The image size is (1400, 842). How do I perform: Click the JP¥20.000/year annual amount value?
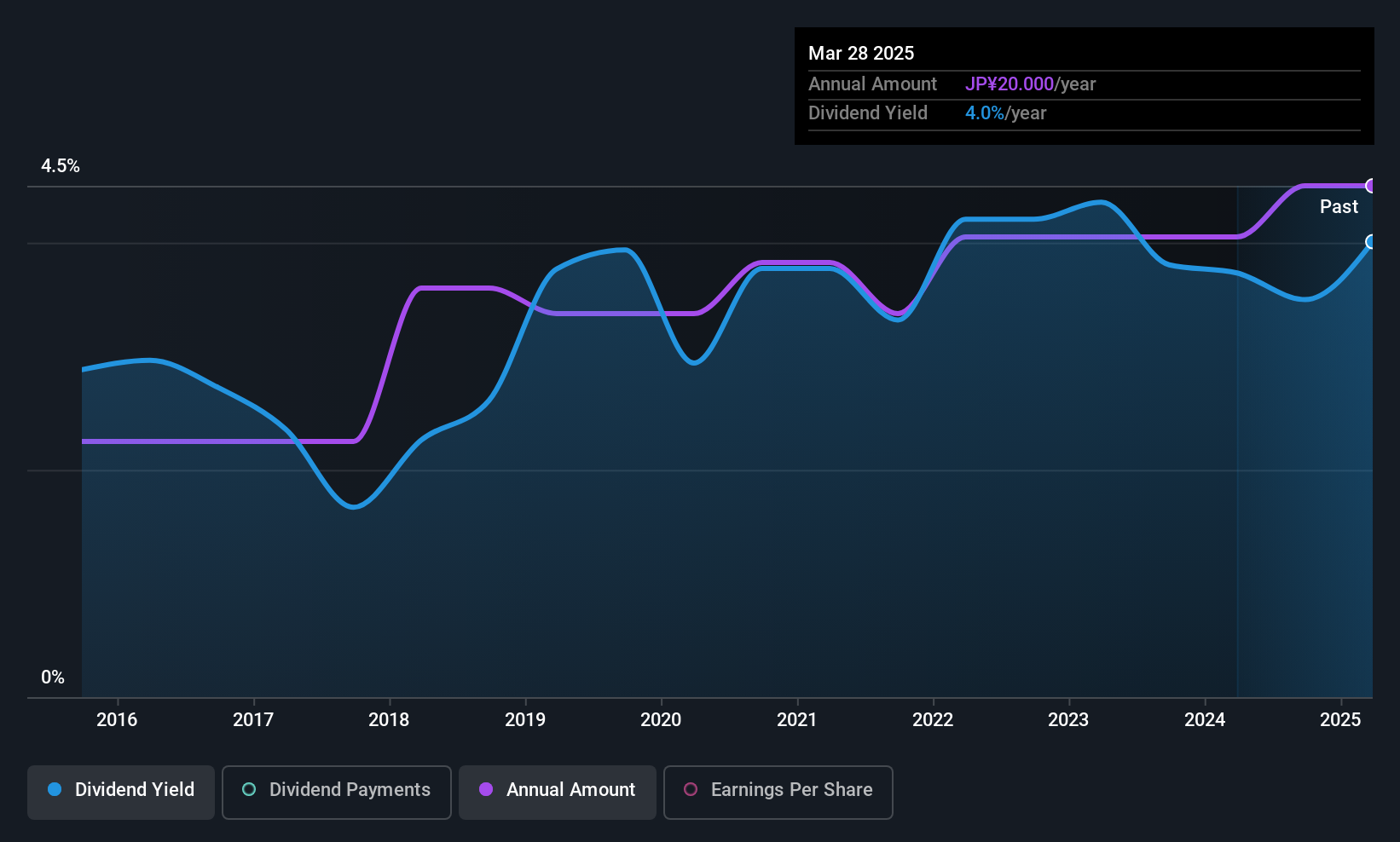[x=1030, y=84]
